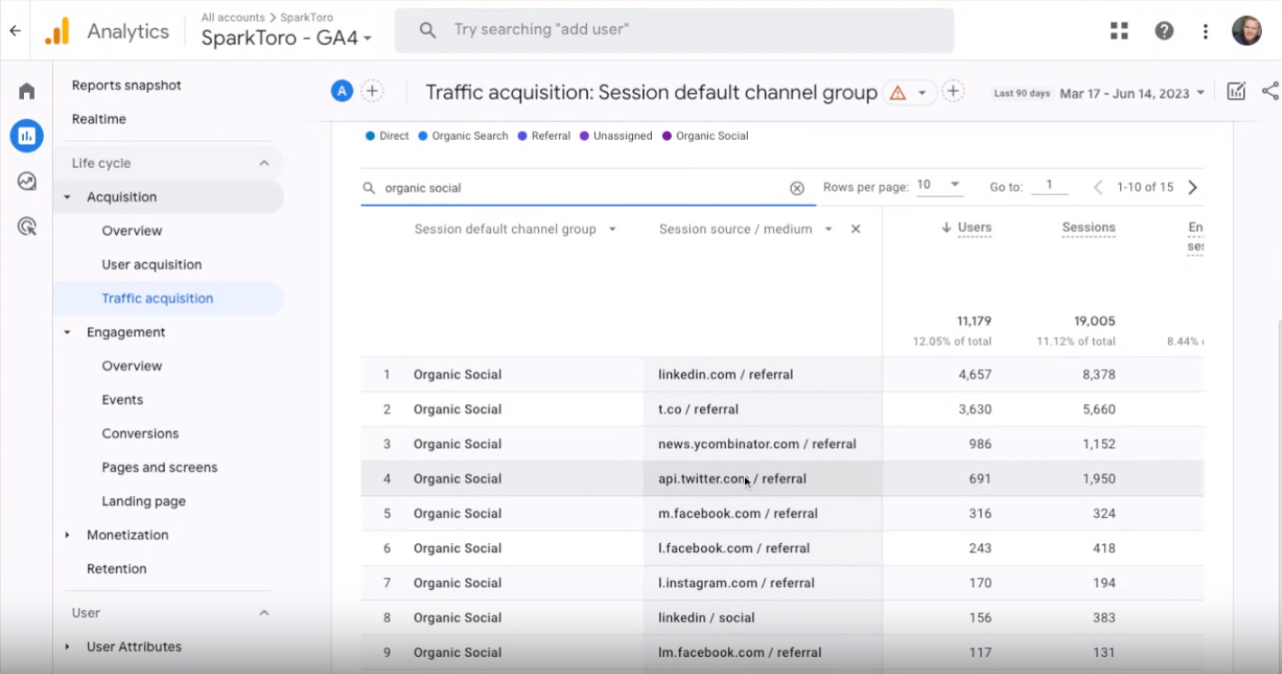Select User acquisition in sidebar

click(x=152, y=265)
